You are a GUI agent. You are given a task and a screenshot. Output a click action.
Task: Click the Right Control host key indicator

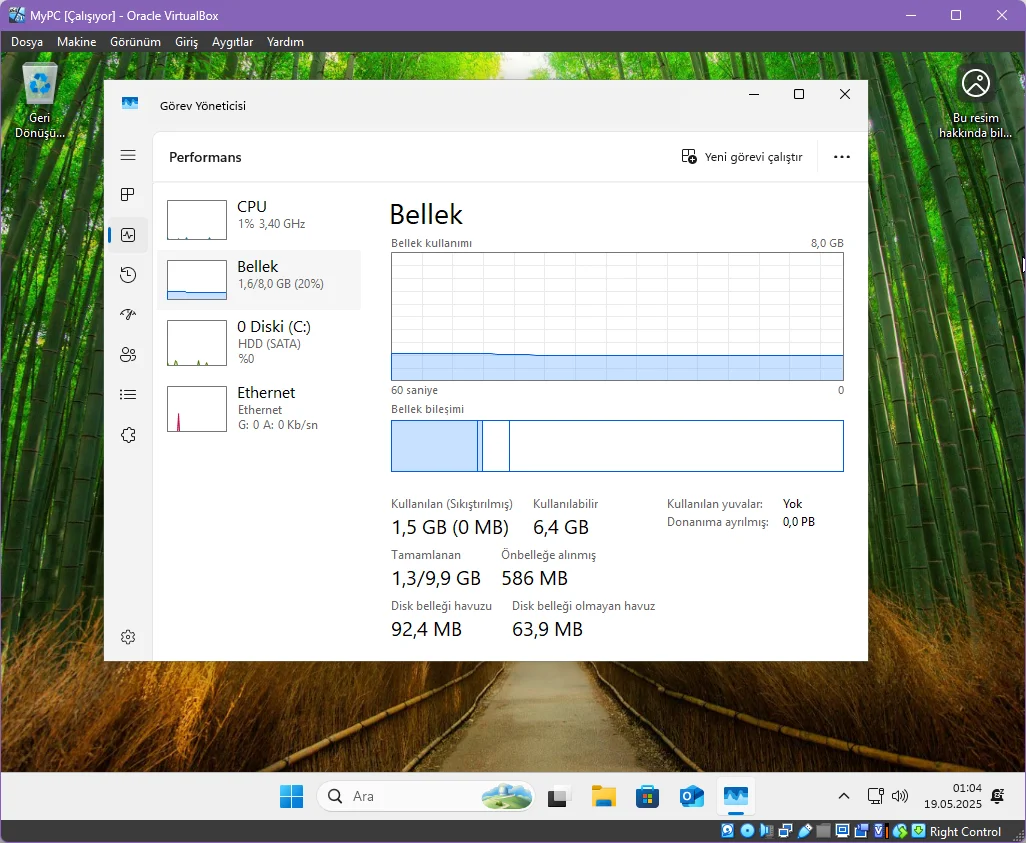pos(965,832)
